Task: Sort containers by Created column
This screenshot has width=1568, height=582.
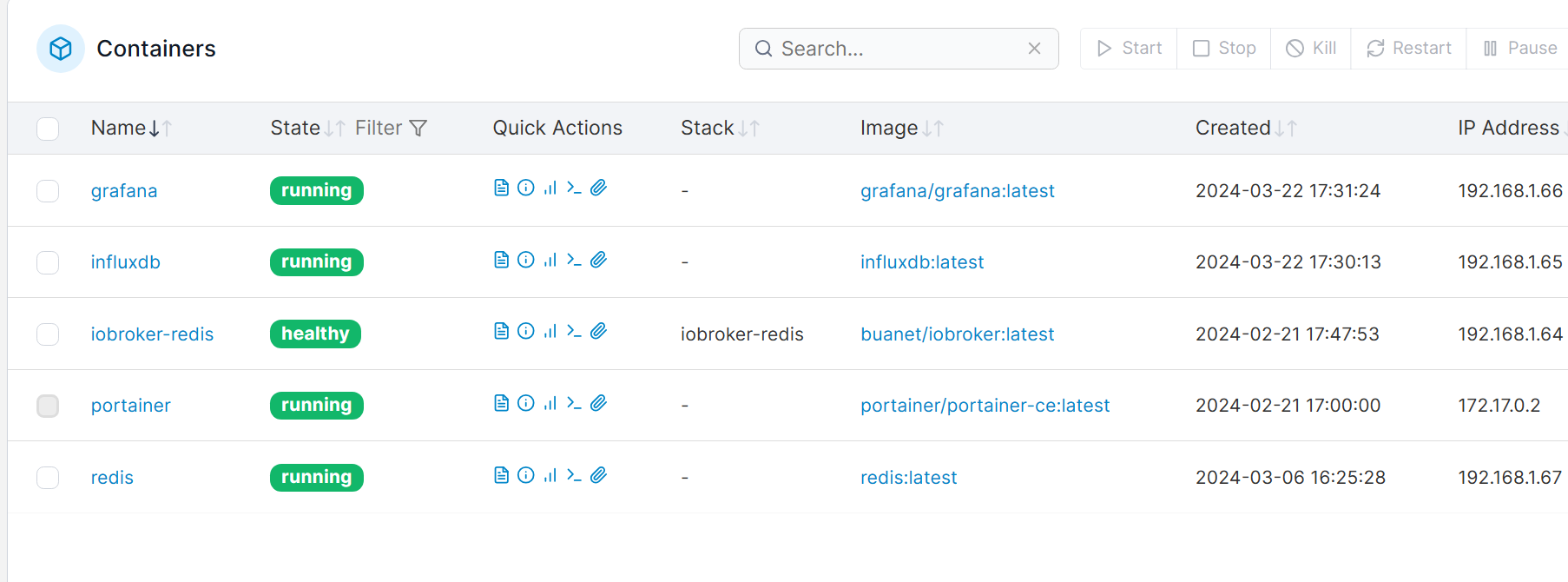Action: pos(1246,128)
